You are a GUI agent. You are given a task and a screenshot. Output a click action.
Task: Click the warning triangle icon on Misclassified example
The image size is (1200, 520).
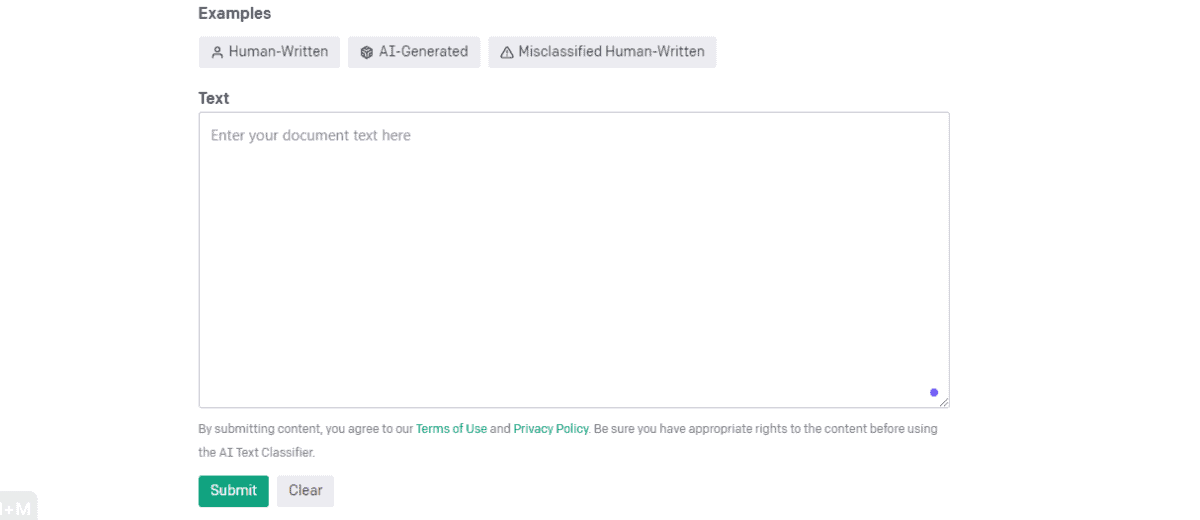(x=506, y=52)
